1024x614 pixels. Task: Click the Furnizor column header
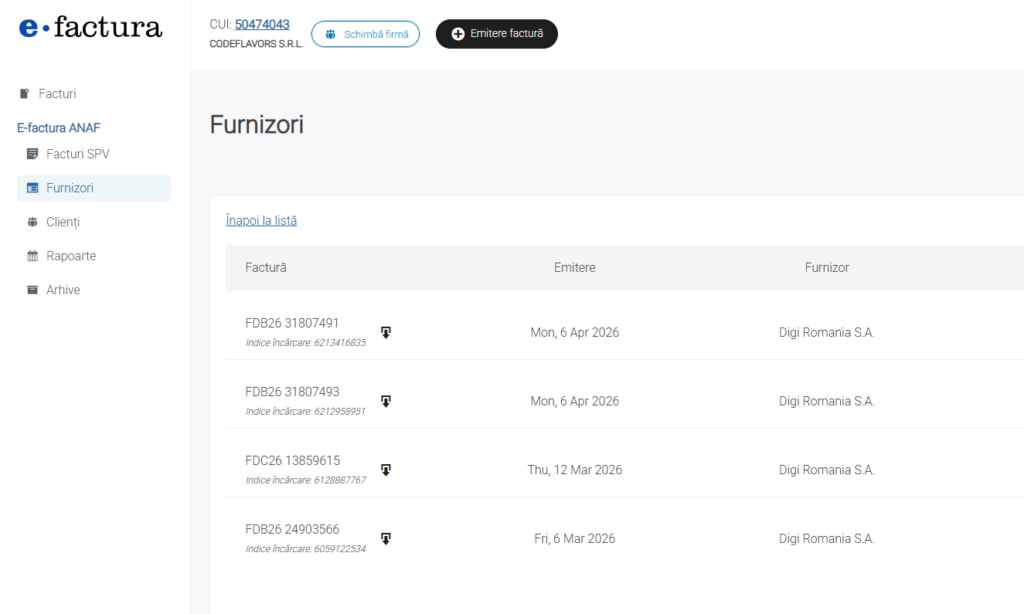click(826, 268)
